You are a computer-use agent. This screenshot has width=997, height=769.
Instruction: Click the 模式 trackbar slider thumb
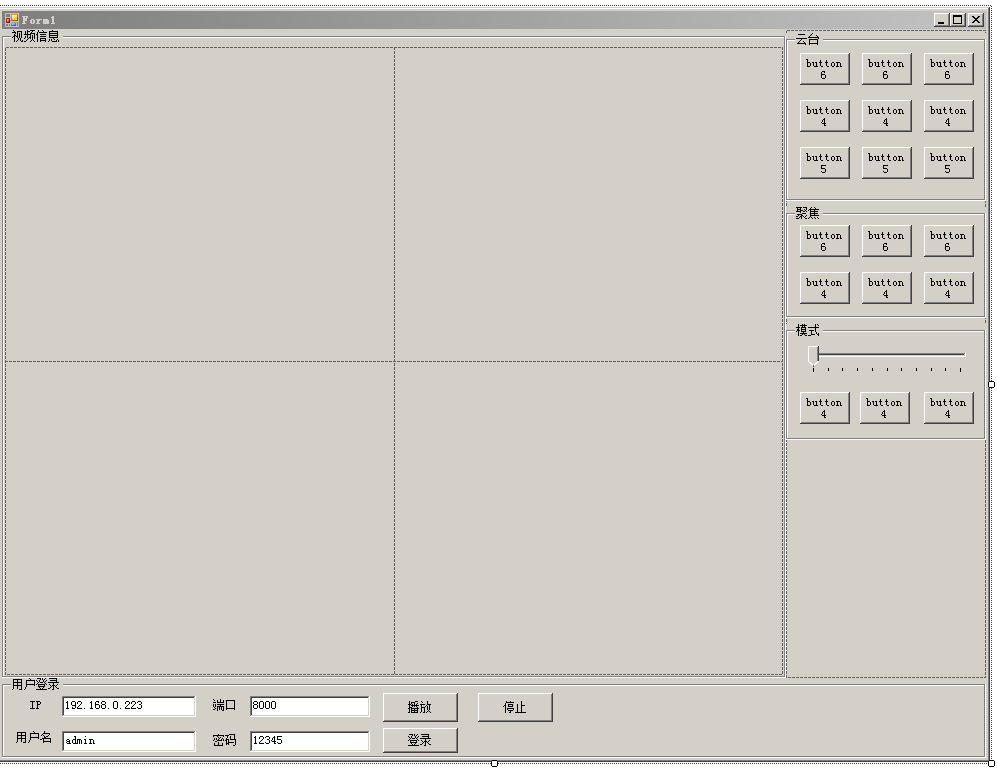pos(813,356)
